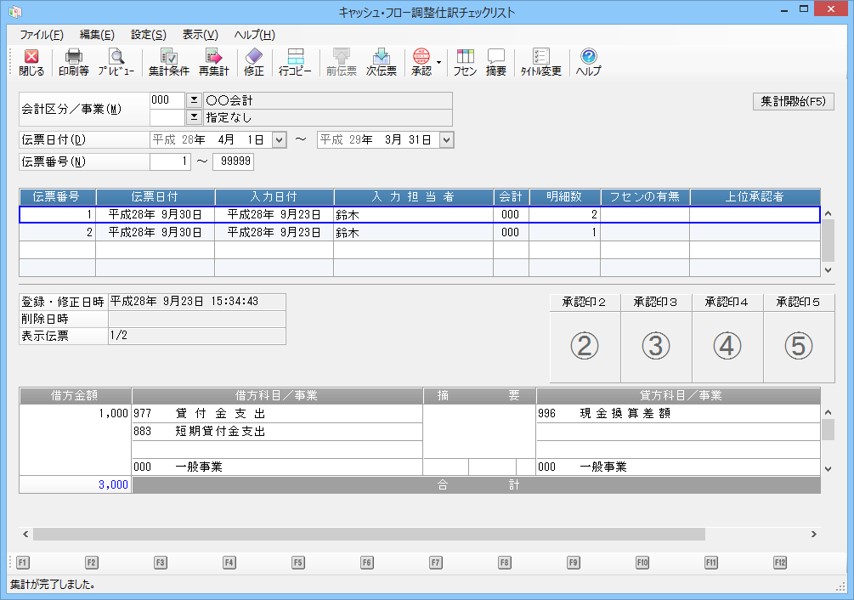Open タイトル変更 title change tool

541,62
